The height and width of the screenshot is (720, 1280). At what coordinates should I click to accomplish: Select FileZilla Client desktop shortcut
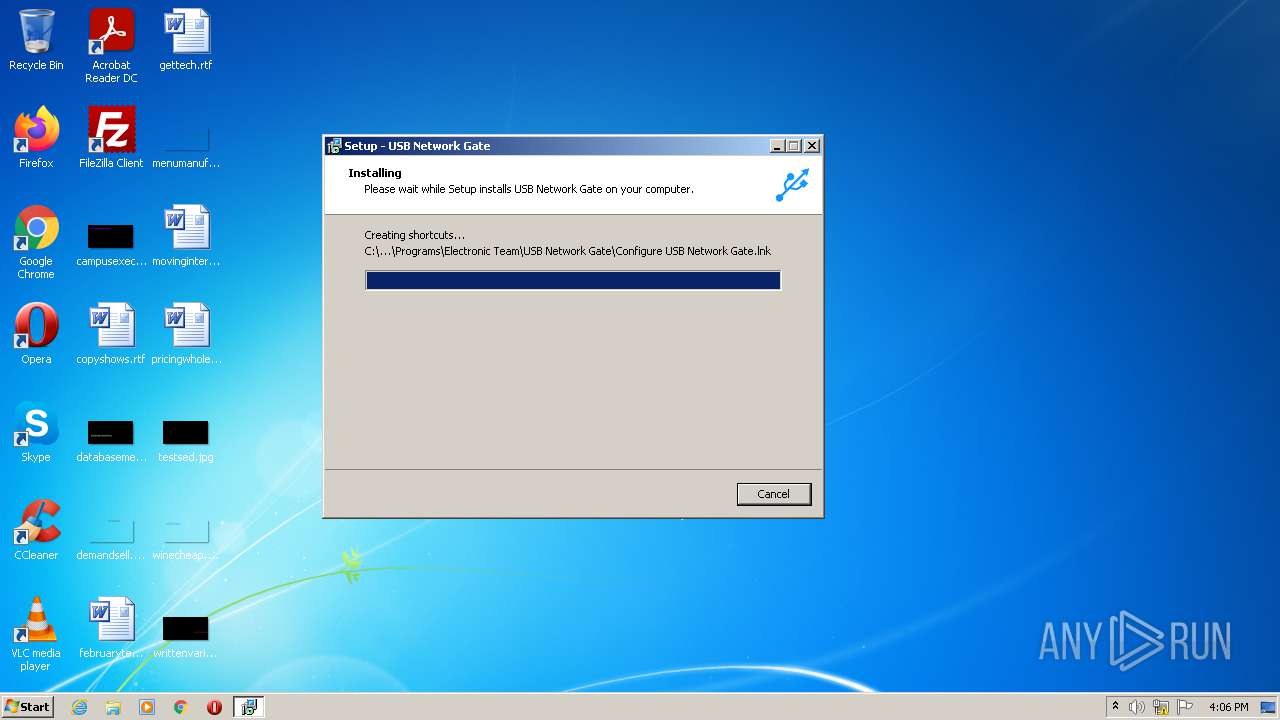coord(111,138)
